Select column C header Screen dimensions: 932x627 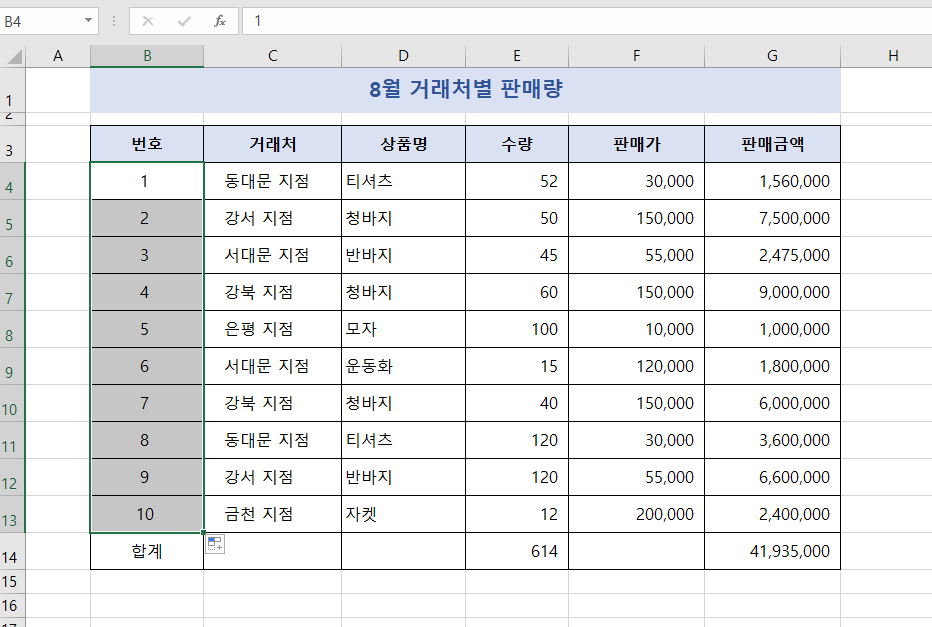tap(272, 56)
